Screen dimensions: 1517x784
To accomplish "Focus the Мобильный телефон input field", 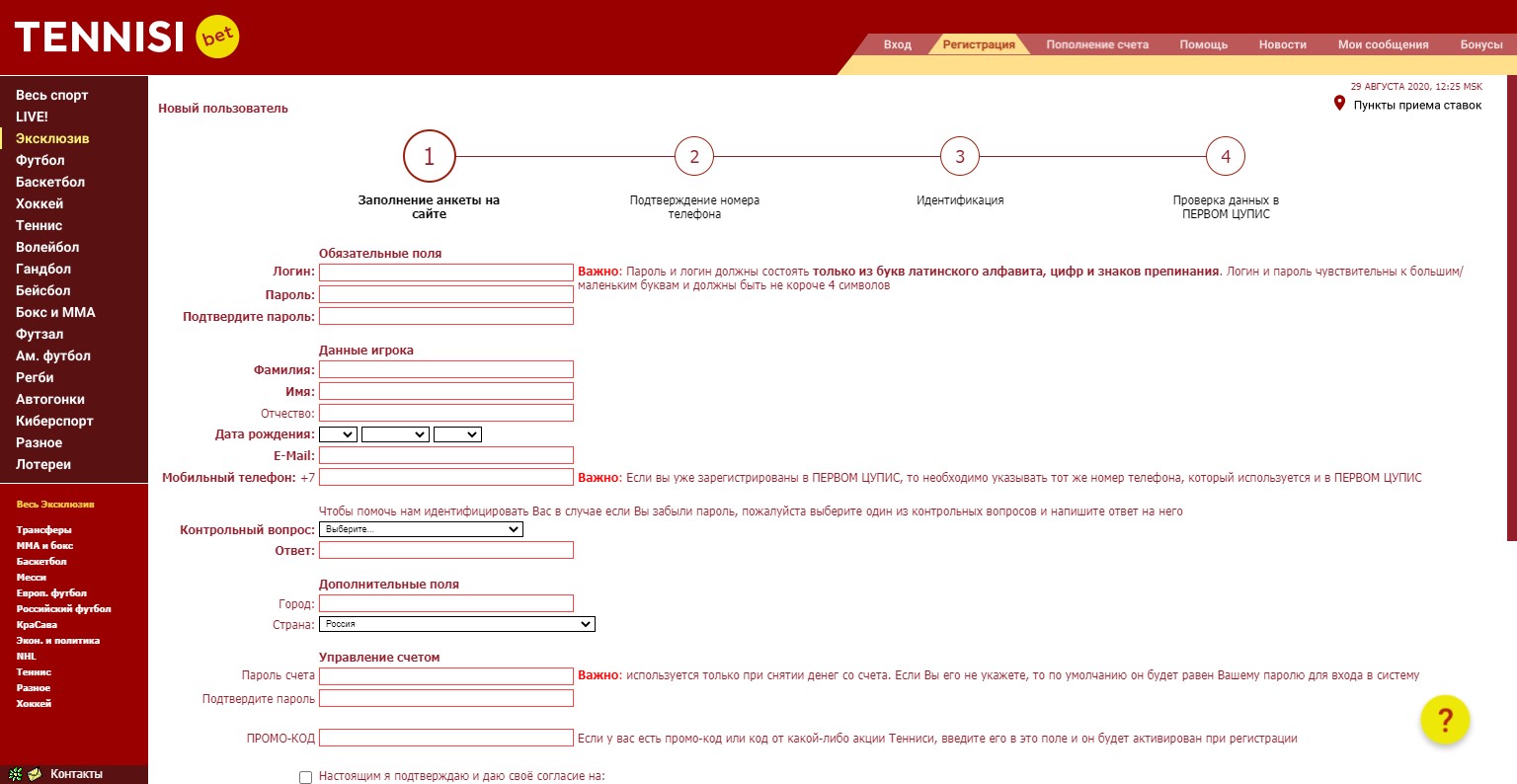I will point(446,477).
